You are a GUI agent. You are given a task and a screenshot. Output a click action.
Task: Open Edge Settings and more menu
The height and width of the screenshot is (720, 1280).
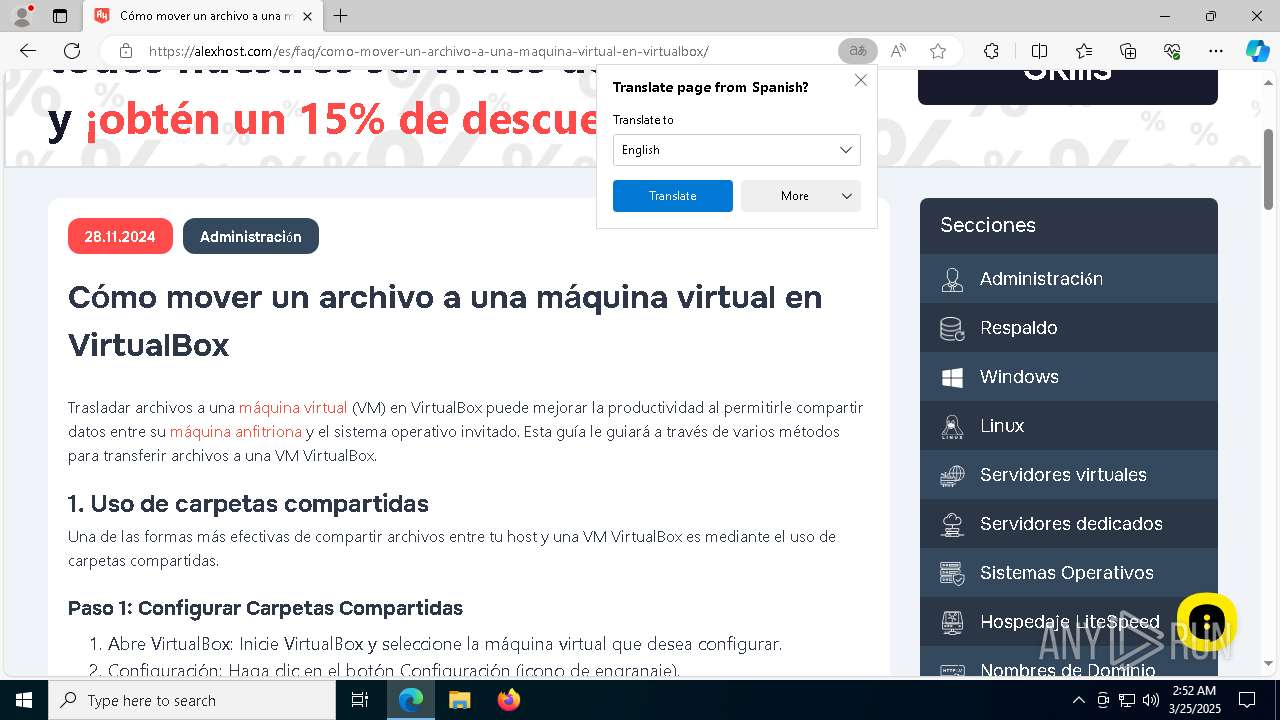point(1216,51)
